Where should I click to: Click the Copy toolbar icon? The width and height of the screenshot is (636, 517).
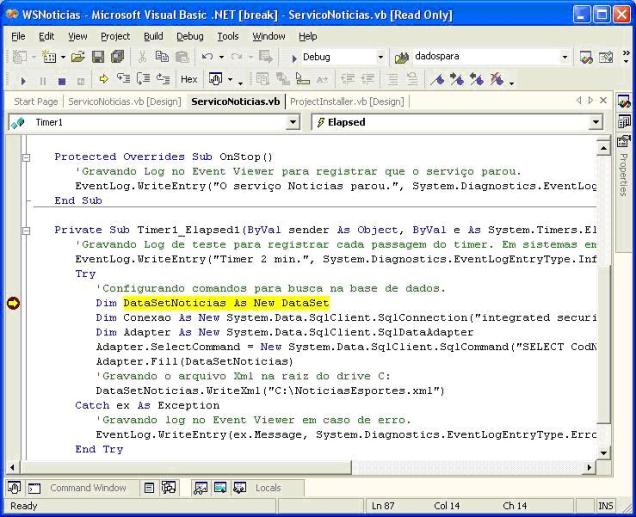point(162,57)
